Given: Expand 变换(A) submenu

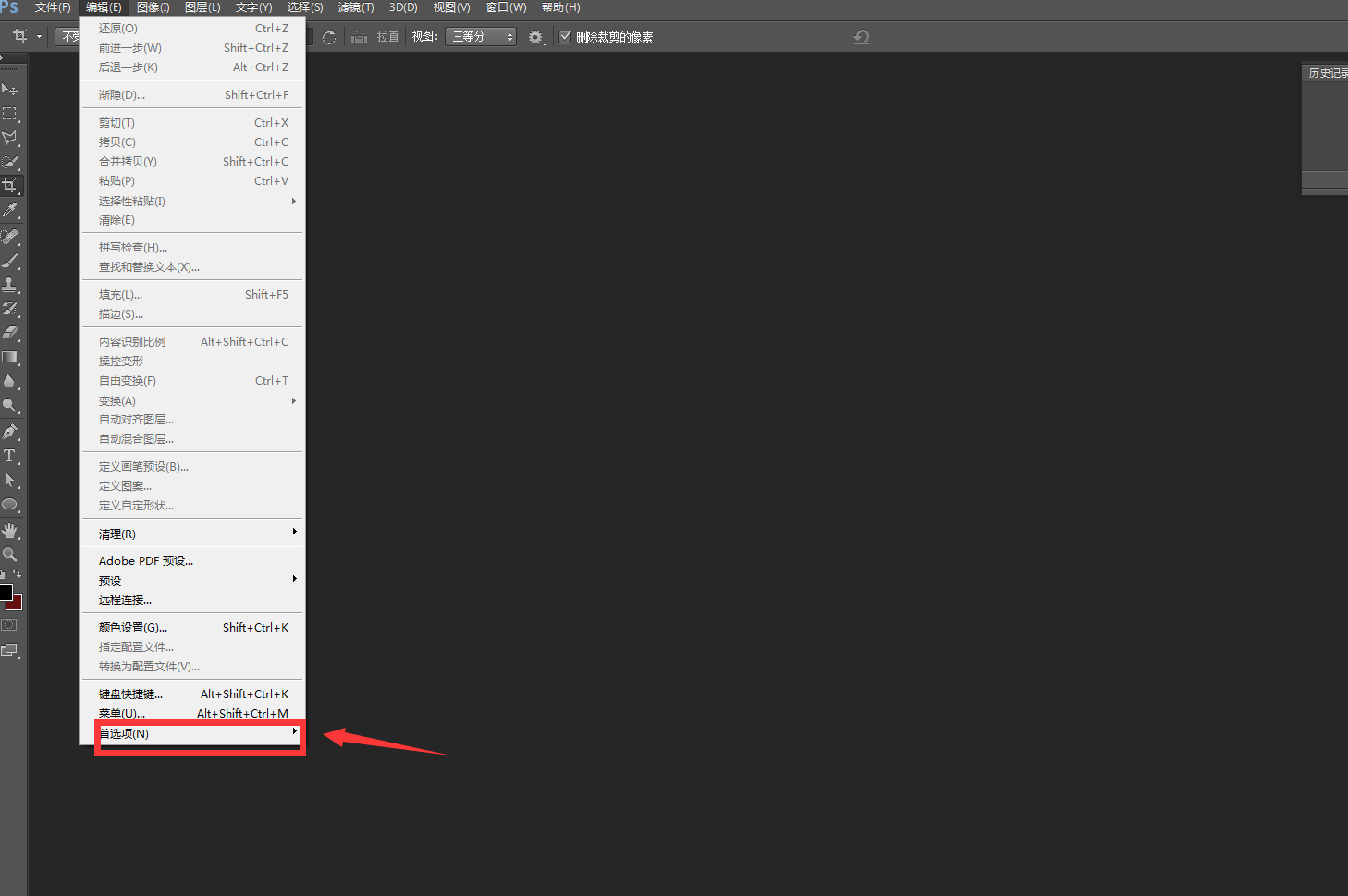Looking at the screenshot, I should (x=193, y=400).
